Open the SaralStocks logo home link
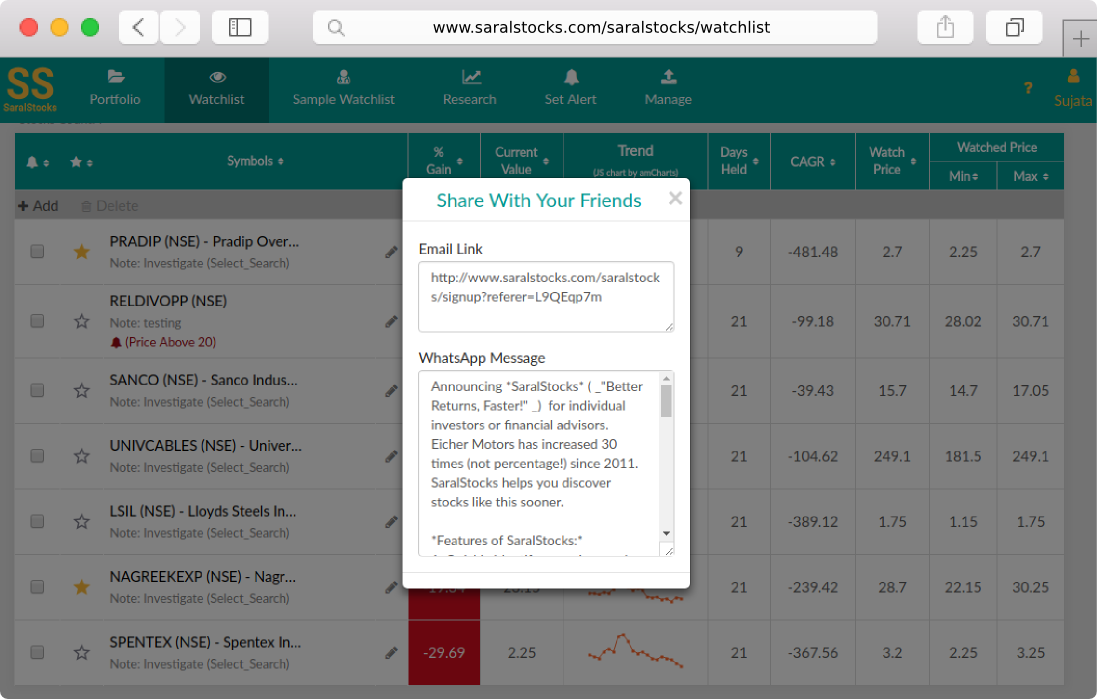 30,90
